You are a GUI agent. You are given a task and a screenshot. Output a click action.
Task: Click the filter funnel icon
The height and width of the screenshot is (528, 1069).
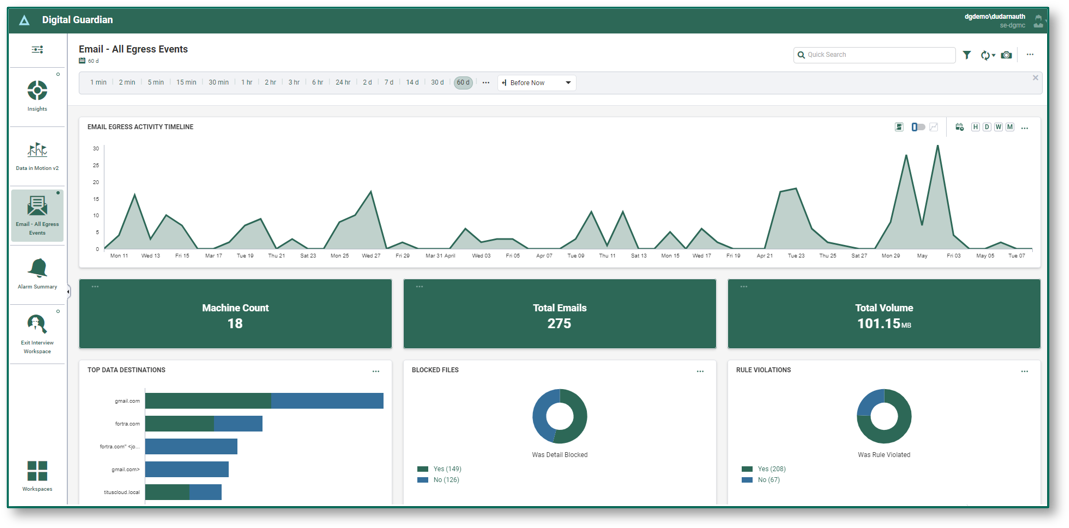967,55
